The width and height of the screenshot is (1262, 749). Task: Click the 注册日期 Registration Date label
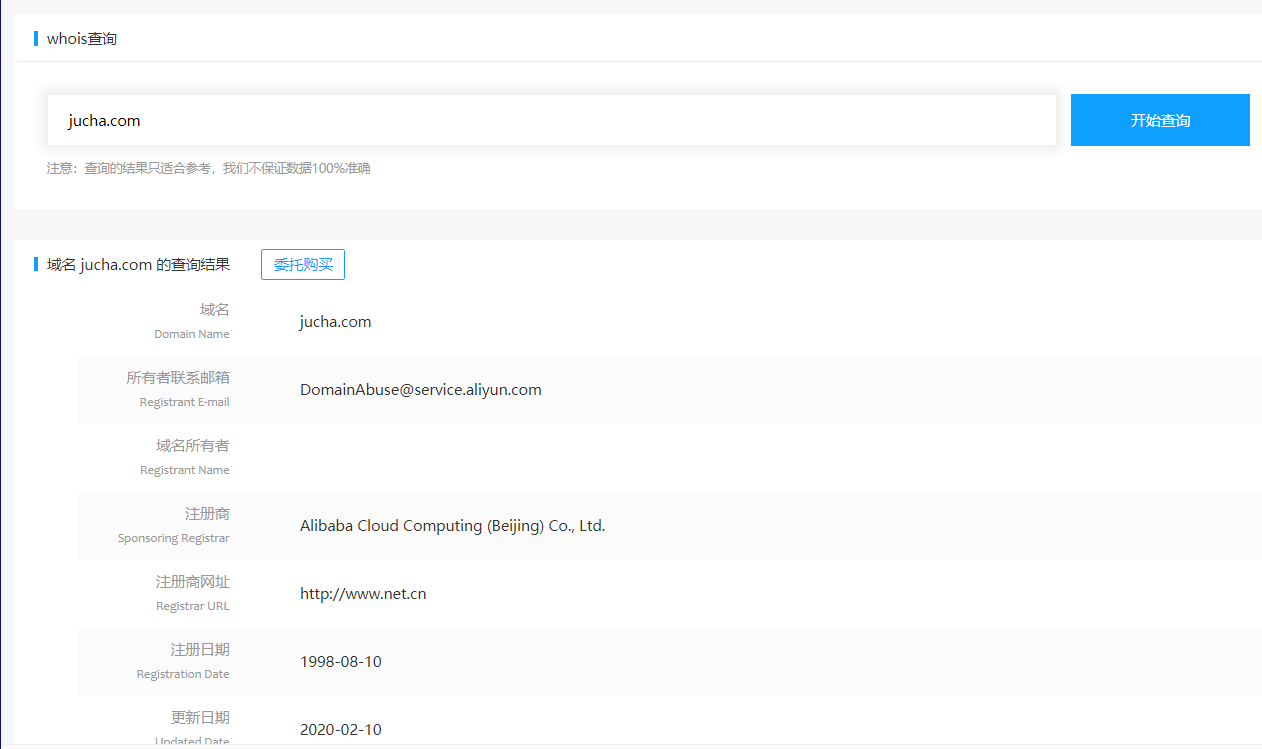(x=183, y=661)
